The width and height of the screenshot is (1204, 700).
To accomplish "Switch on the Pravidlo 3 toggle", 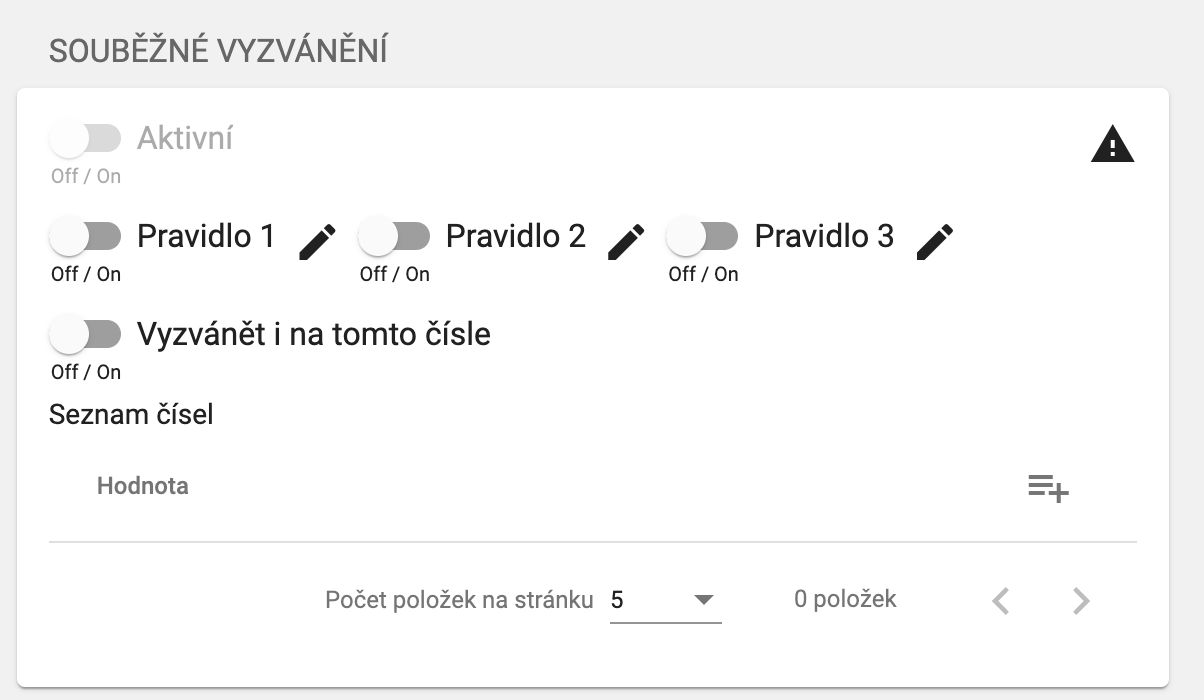I will pyautogui.click(x=702, y=237).
